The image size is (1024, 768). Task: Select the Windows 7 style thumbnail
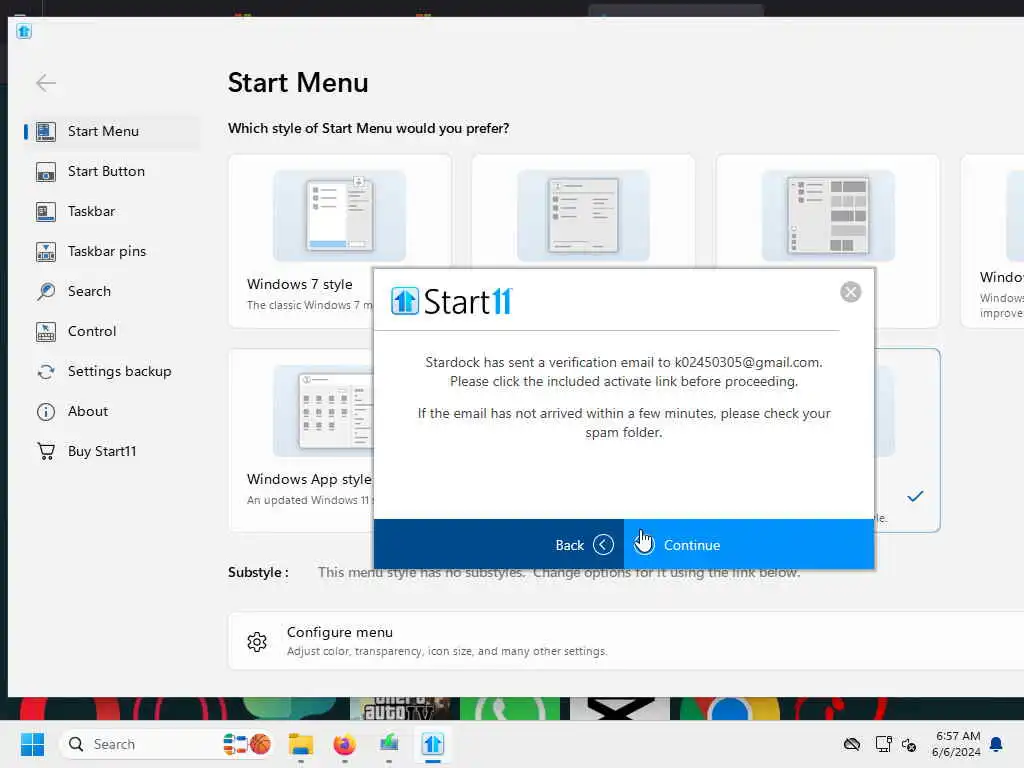[x=340, y=216]
